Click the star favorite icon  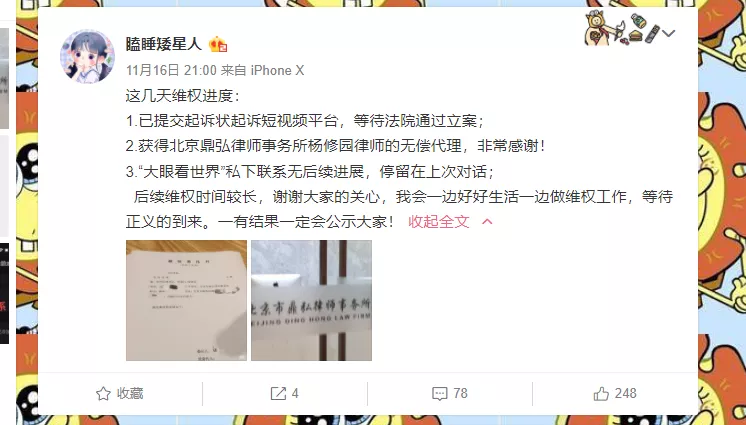point(103,394)
